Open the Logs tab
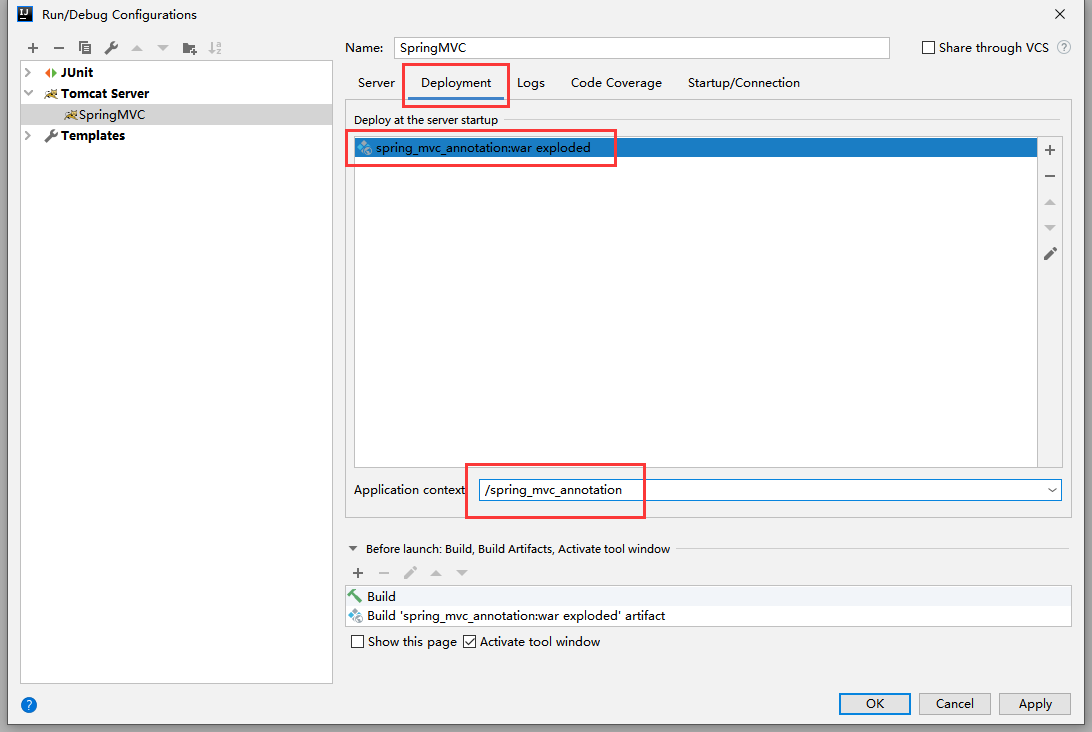This screenshot has width=1092, height=732. point(531,83)
